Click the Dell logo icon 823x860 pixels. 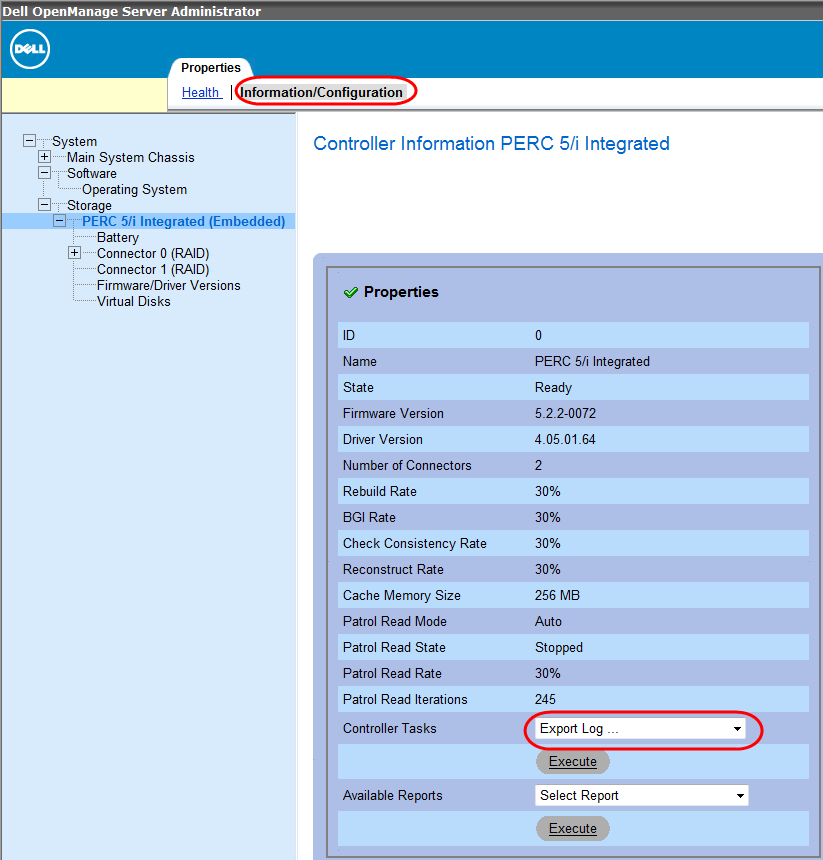pos(30,49)
